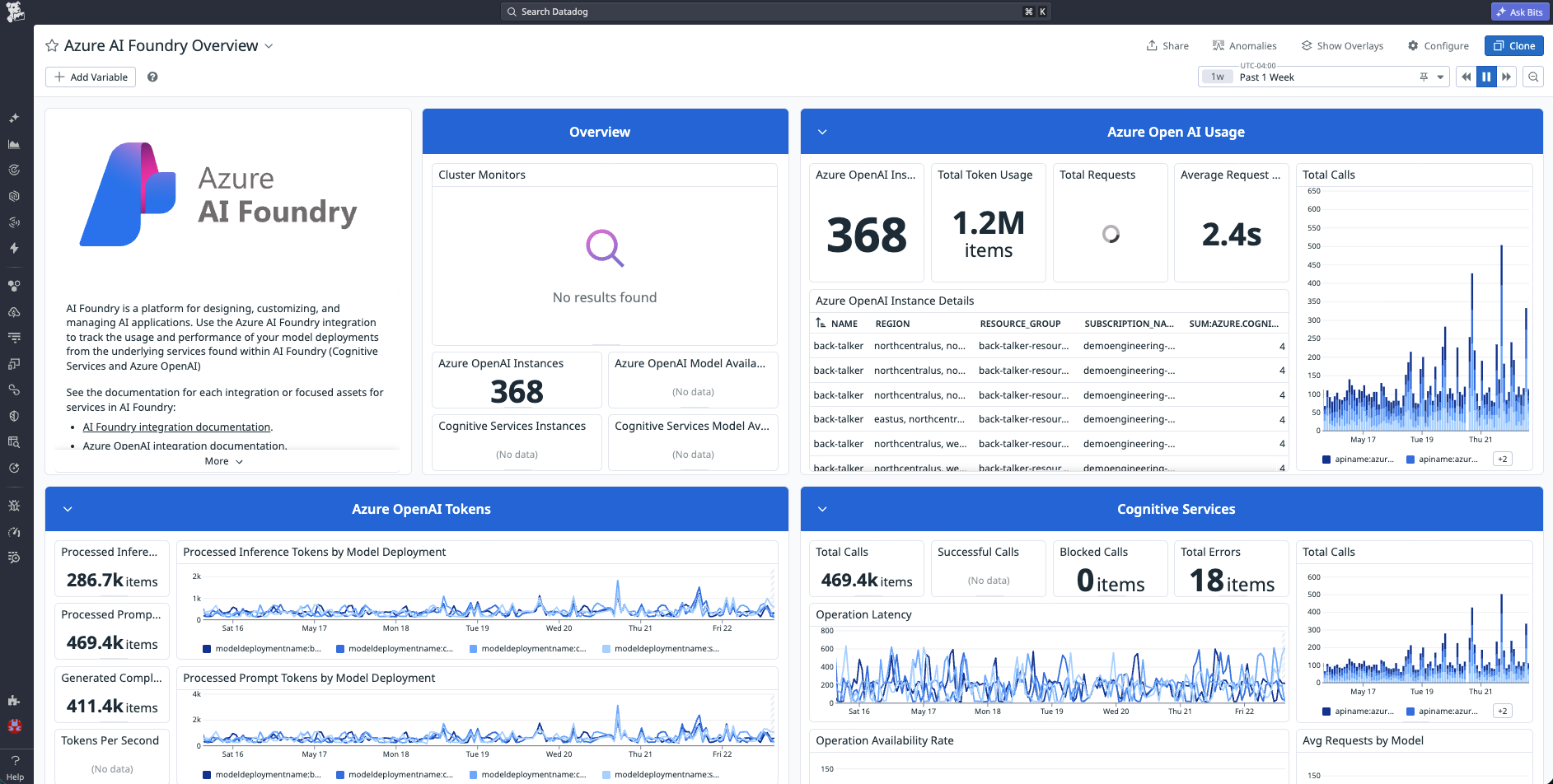Open the puzzle piece Integrations icon
This screenshot has width=1553, height=784.
coord(14,701)
